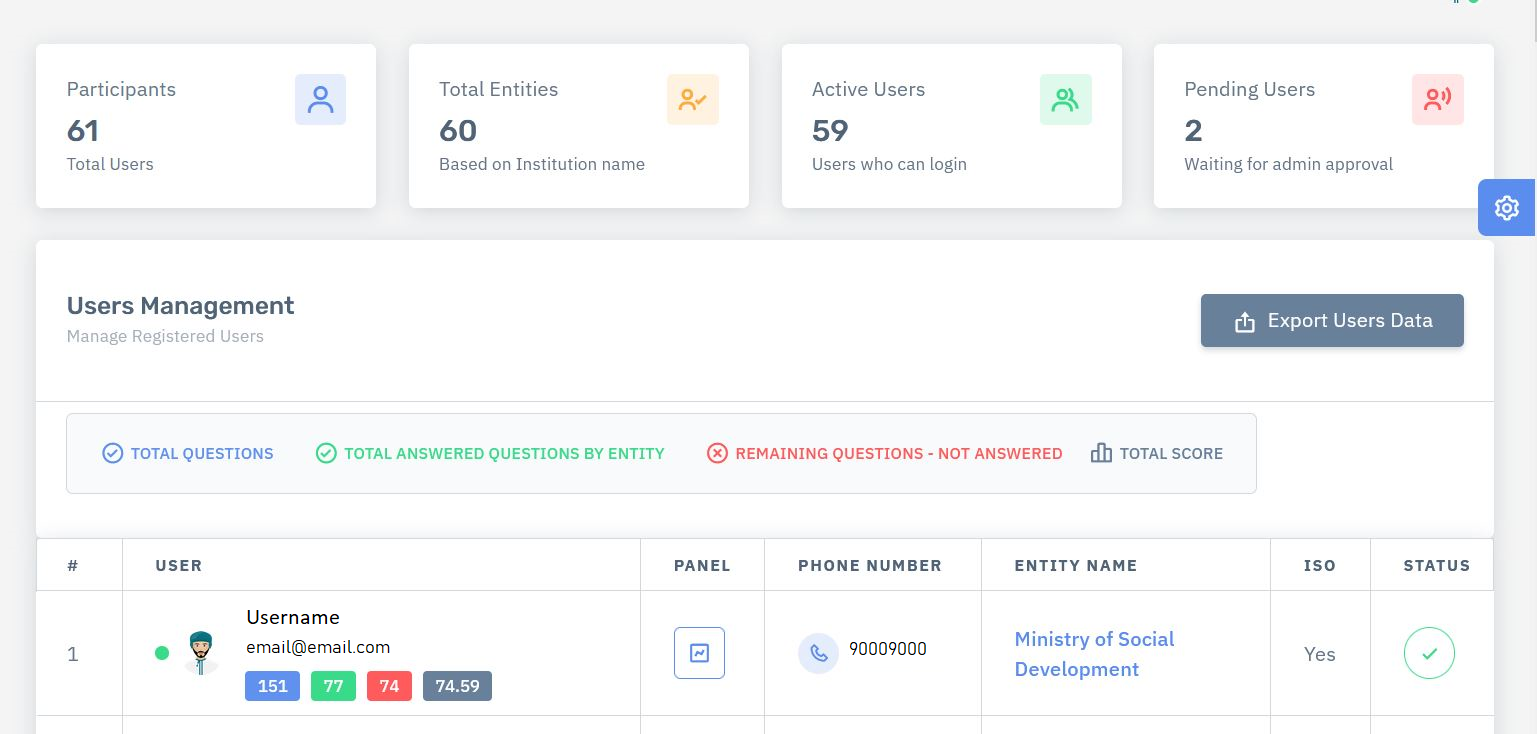This screenshot has height=734, width=1537.
Task: Click the Total Questions legend item
Action: click(188, 454)
